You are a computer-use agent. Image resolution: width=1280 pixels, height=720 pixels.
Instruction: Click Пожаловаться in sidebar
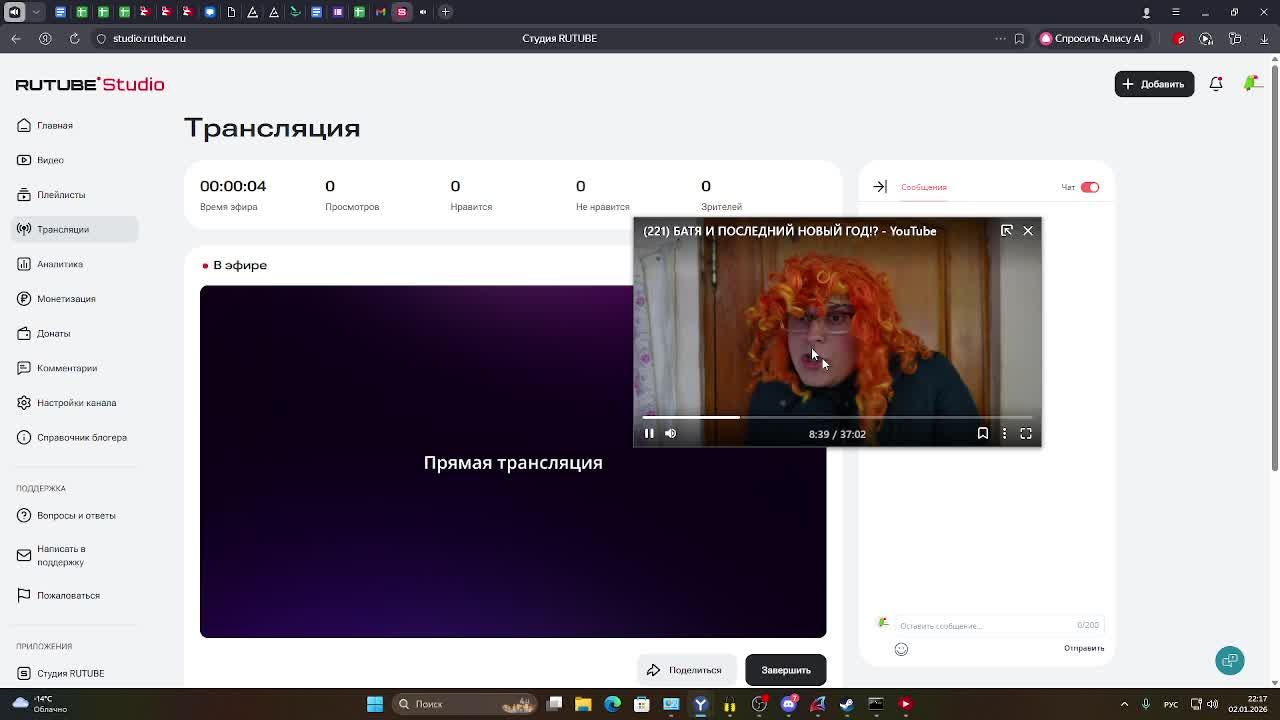pyautogui.click(x=68, y=595)
